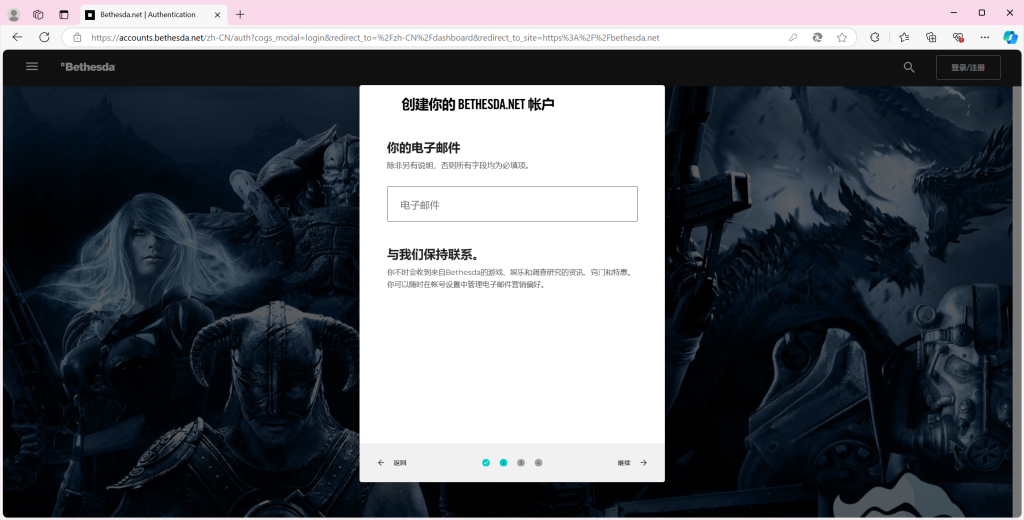Viewport: 1024px width, 520px height.
Task: Click the title 创建你的 BETHESDA.NET 帐户
Action: (x=478, y=105)
